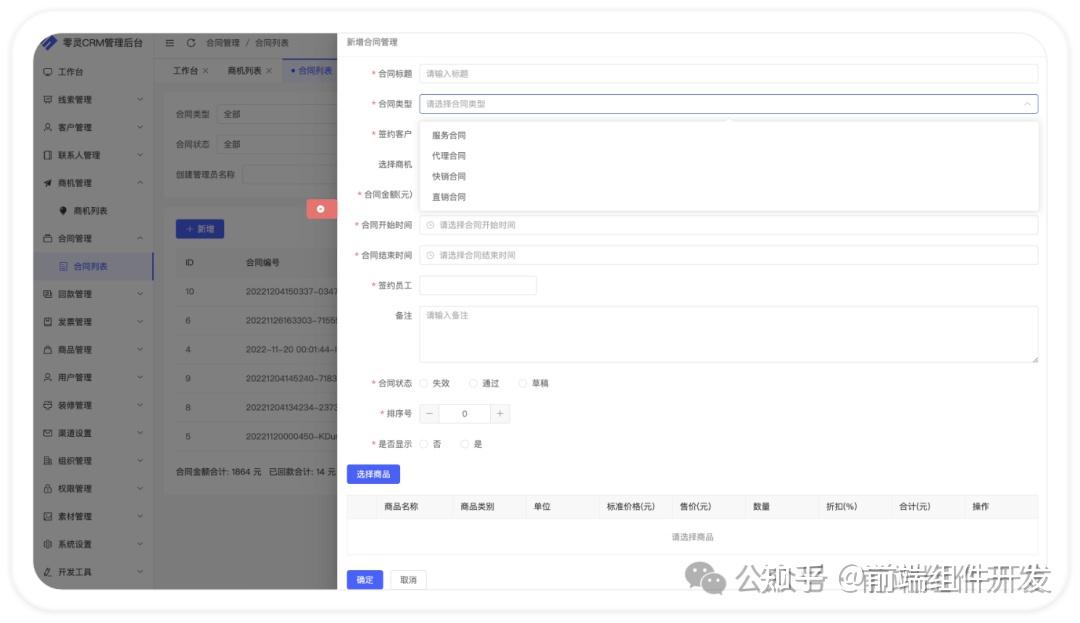
Task: Open 合同列表 in the sidebar
Action: (93, 266)
